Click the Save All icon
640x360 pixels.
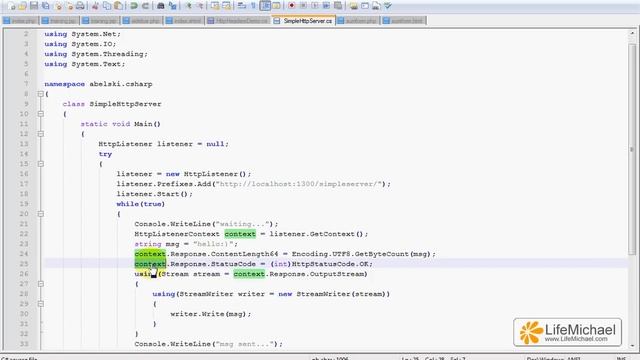(x=46, y=6)
